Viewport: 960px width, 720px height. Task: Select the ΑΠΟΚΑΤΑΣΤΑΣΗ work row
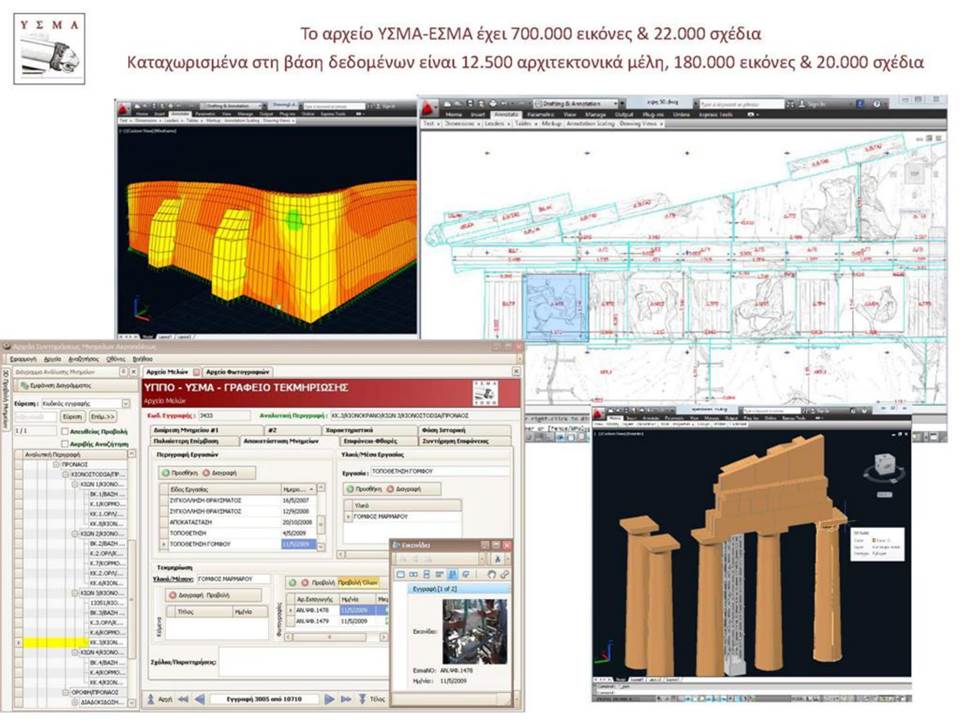click(x=238, y=522)
